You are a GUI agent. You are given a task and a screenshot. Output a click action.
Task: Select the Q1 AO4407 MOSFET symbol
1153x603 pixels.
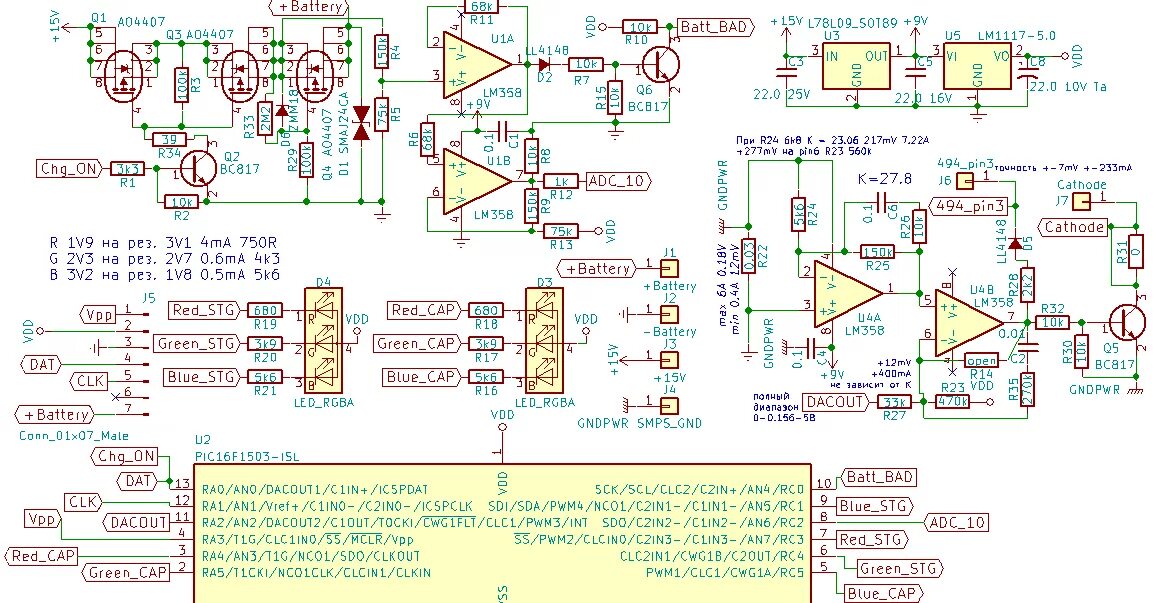(x=123, y=76)
